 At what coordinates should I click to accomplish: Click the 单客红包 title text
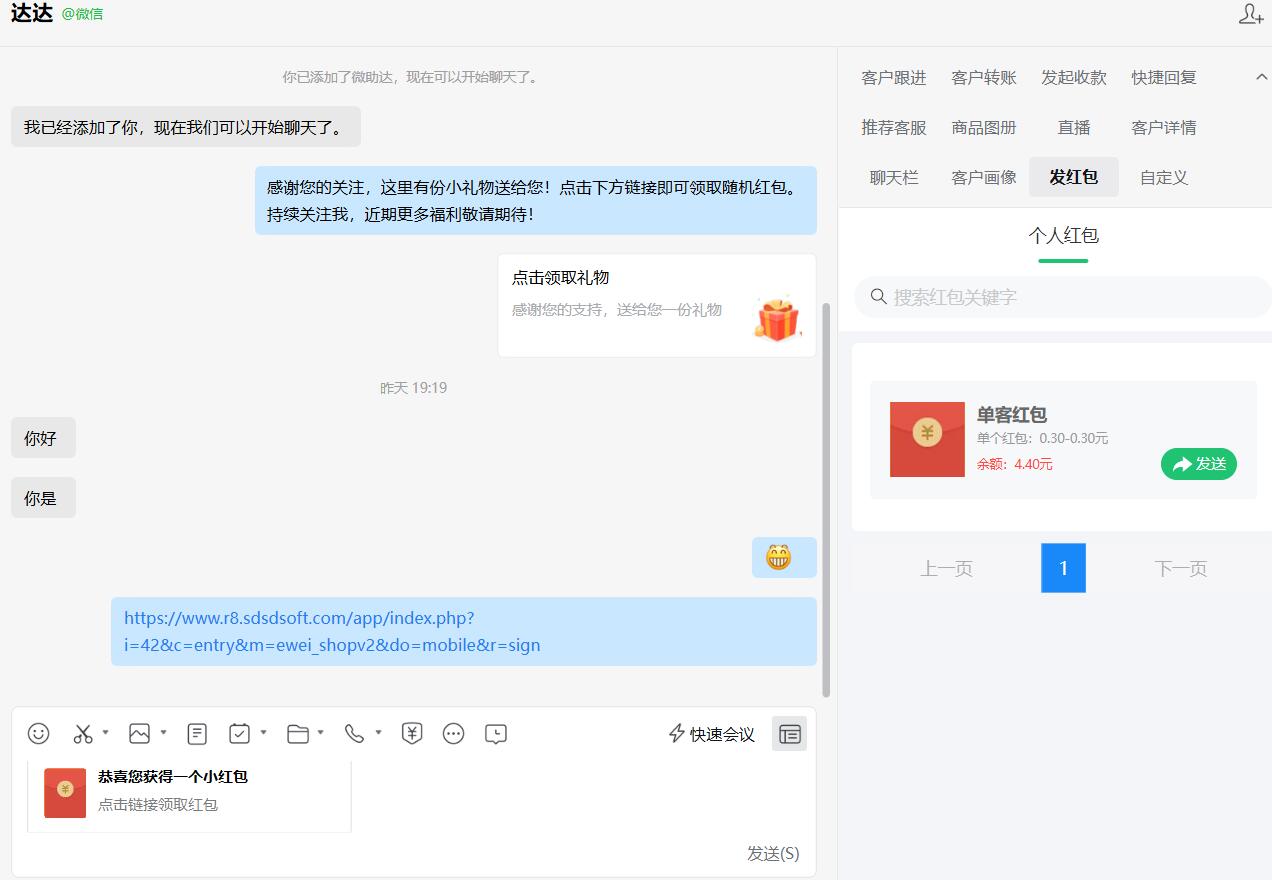[1012, 415]
